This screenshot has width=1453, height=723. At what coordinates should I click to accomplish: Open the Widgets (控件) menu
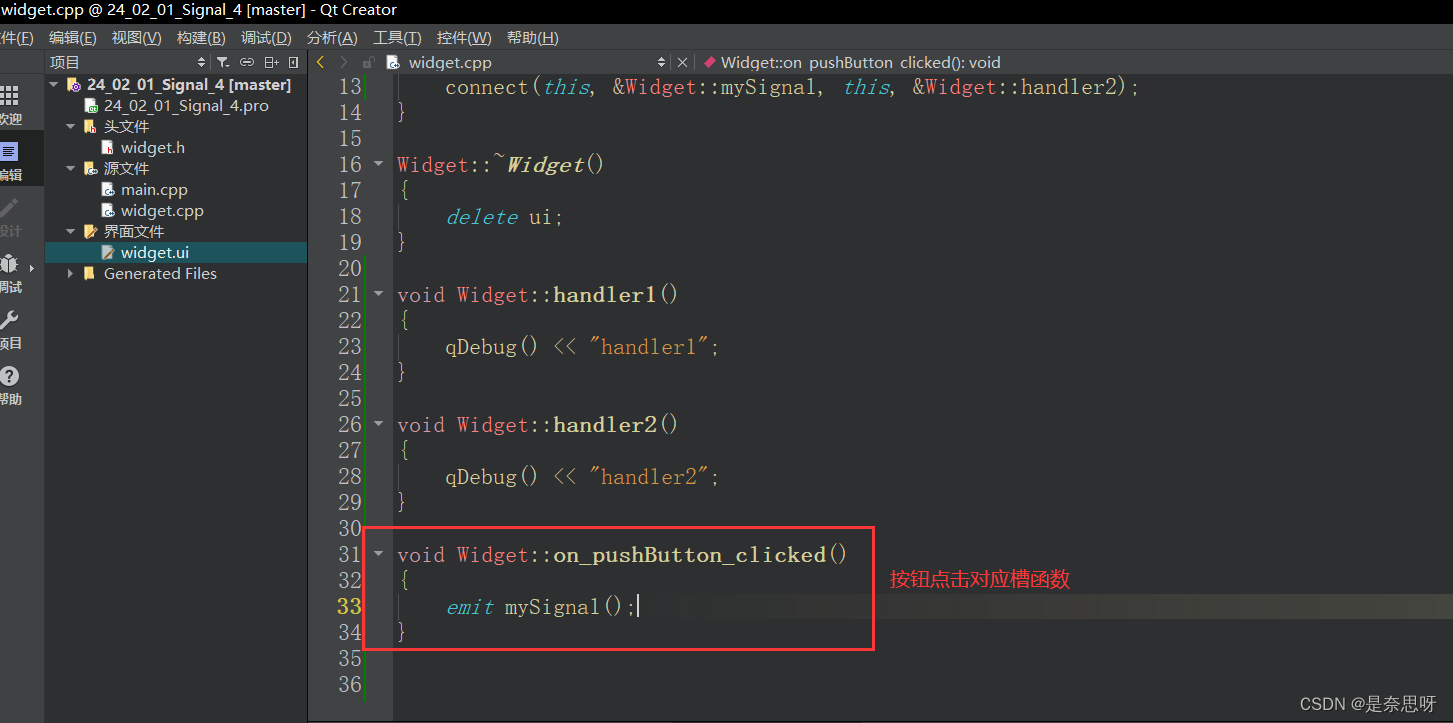pyautogui.click(x=464, y=38)
